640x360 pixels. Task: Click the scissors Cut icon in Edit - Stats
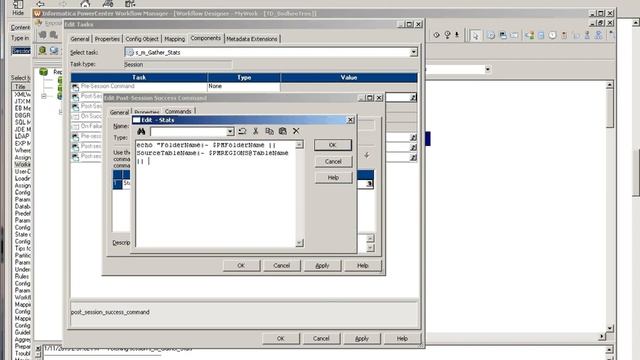256,131
